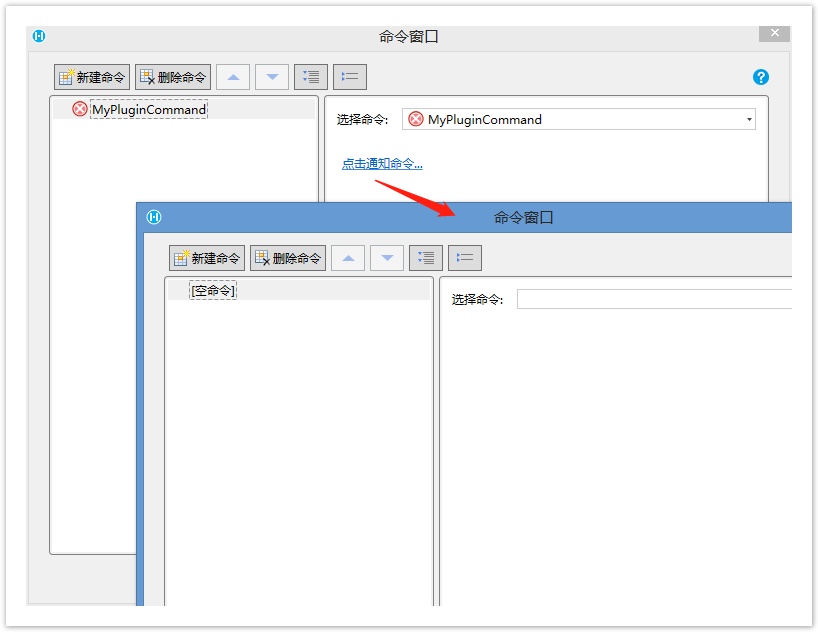Click 新建命令 in the back command window
The height and width of the screenshot is (632, 818).
[92, 77]
